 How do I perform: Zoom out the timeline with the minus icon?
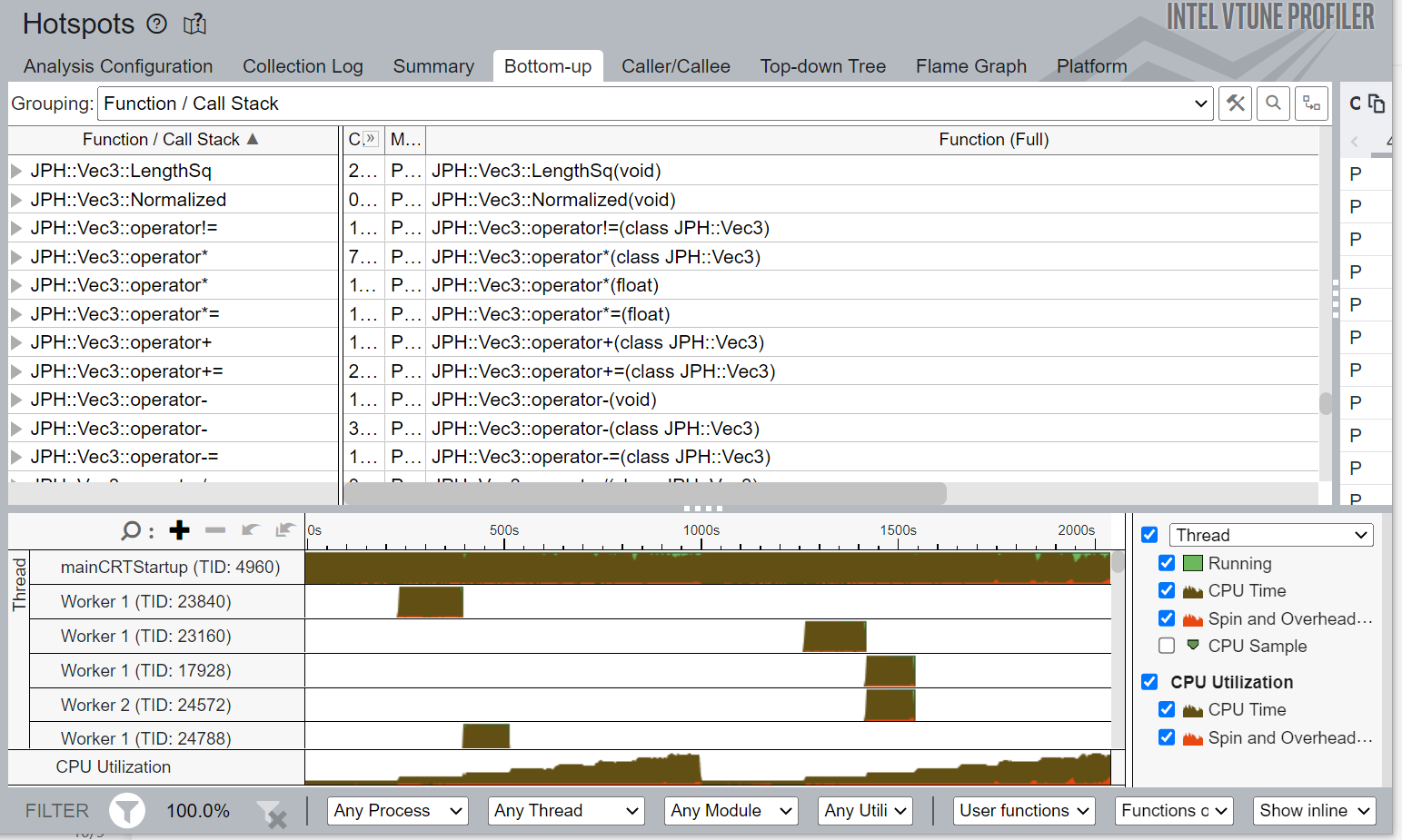click(215, 529)
